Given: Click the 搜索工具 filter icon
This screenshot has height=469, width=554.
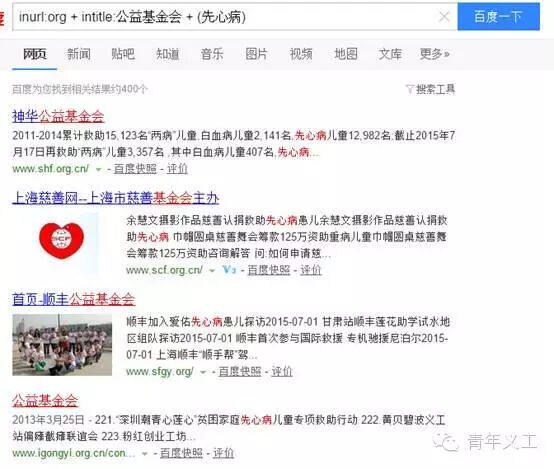Looking at the screenshot, I should (x=410, y=89).
